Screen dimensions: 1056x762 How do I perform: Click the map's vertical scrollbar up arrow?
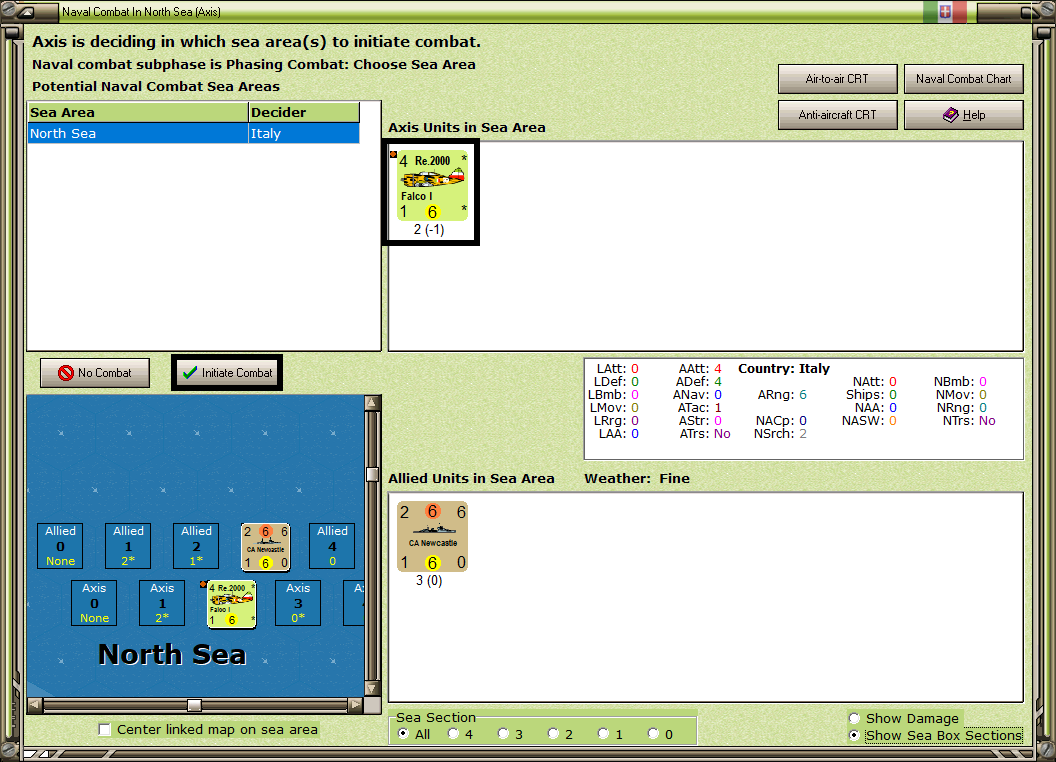click(x=372, y=403)
